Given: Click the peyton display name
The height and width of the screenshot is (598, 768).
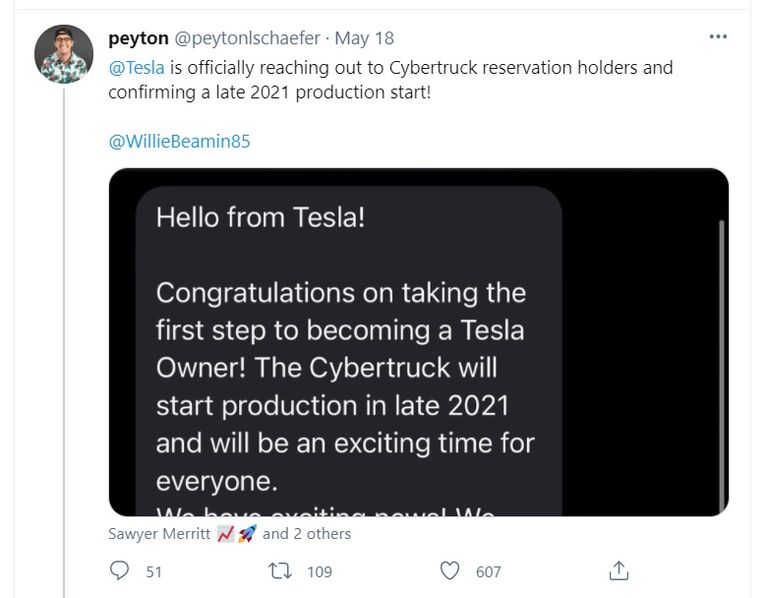Looking at the screenshot, I should (x=137, y=38).
